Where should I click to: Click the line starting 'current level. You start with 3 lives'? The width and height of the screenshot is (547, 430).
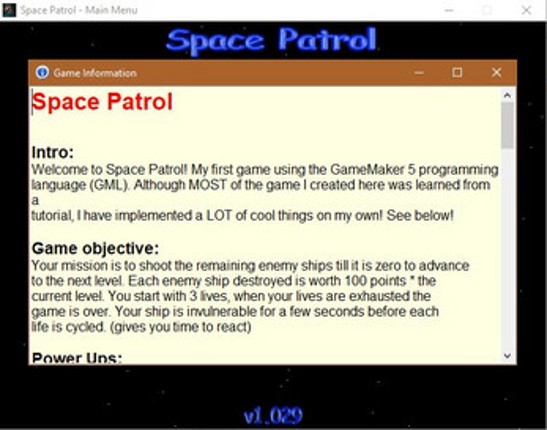[231, 296]
